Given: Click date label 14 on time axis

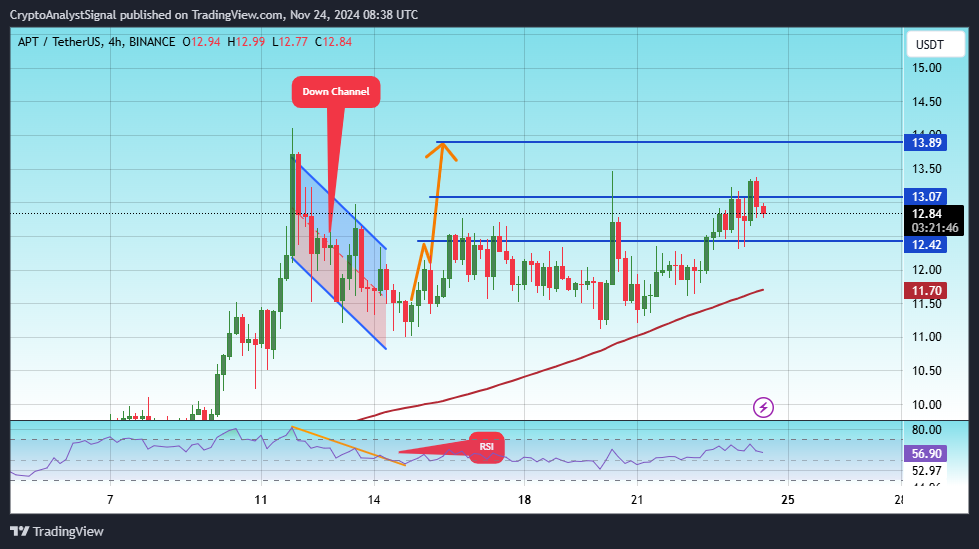Looking at the screenshot, I should [374, 500].
